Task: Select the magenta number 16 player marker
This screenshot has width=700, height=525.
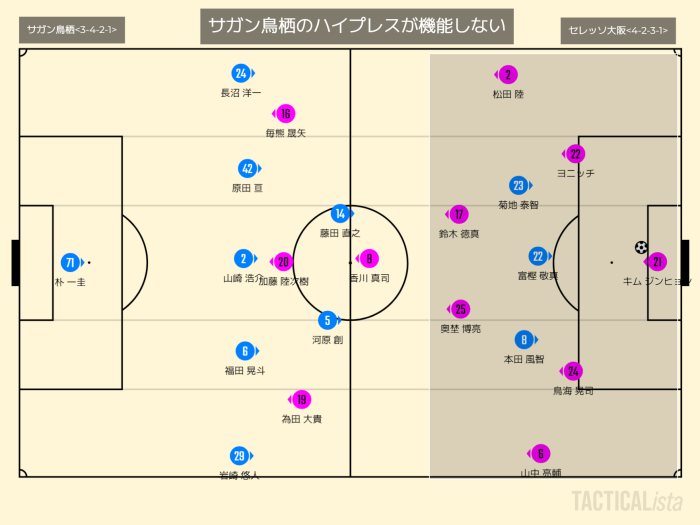Action: click(x=286, y=114)
